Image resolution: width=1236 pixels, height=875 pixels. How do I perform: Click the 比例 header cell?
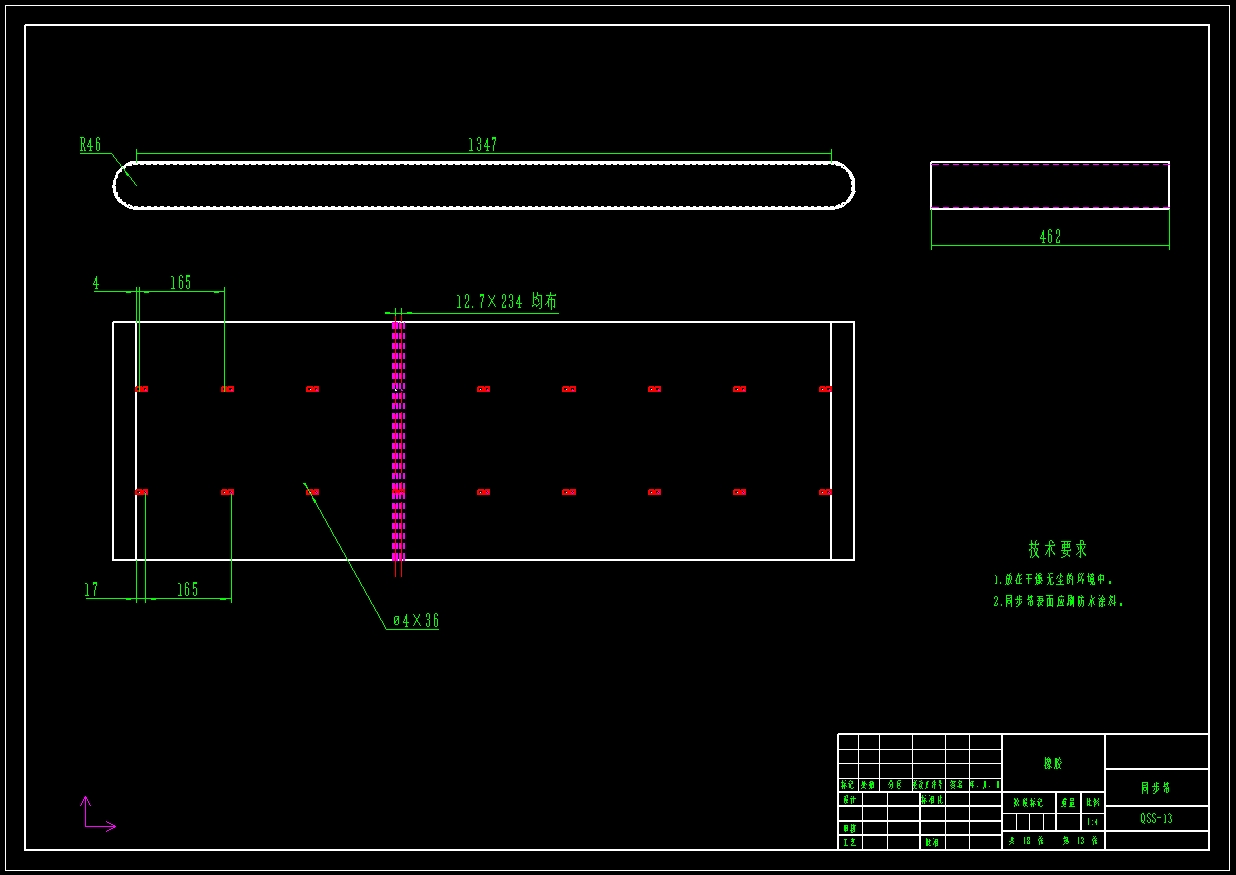coord(1092,802)
